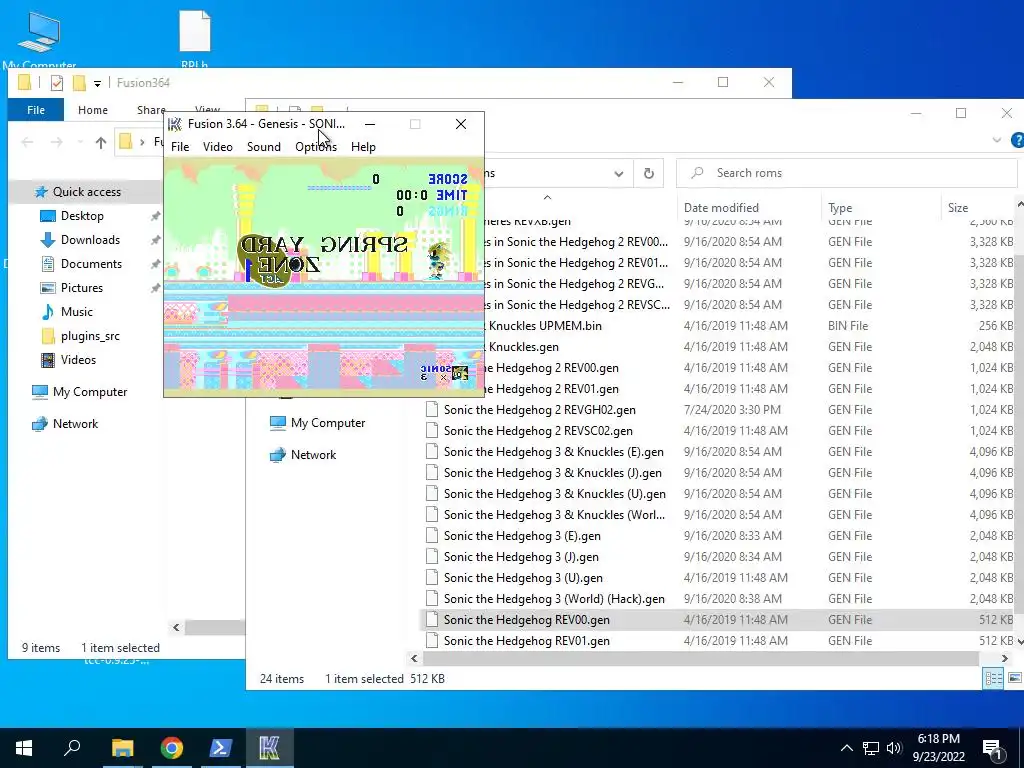Image resolution: width=1024 pixels, height=768 pixels.
Task: Open the notification center icon
Action: point(992,748)
